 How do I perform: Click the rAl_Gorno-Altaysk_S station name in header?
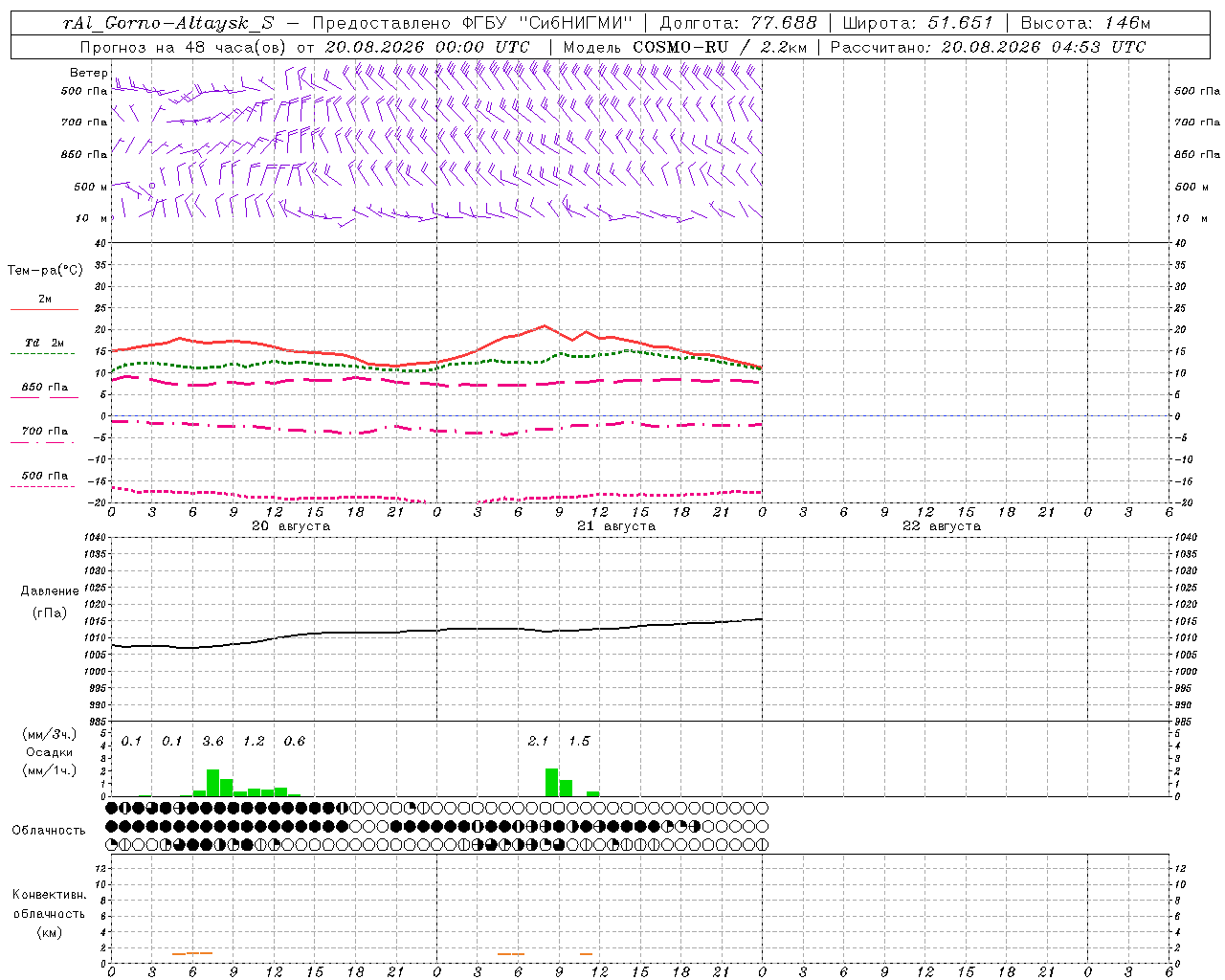(168, 23)
